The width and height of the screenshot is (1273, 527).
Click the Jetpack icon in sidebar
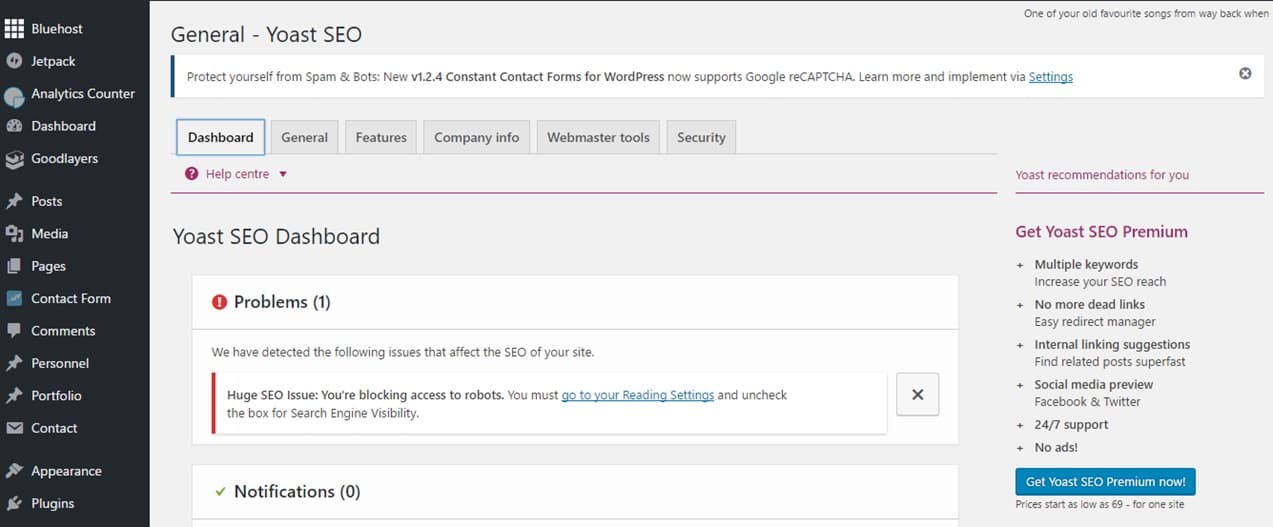pyautogui.click(x=14, y=61)
